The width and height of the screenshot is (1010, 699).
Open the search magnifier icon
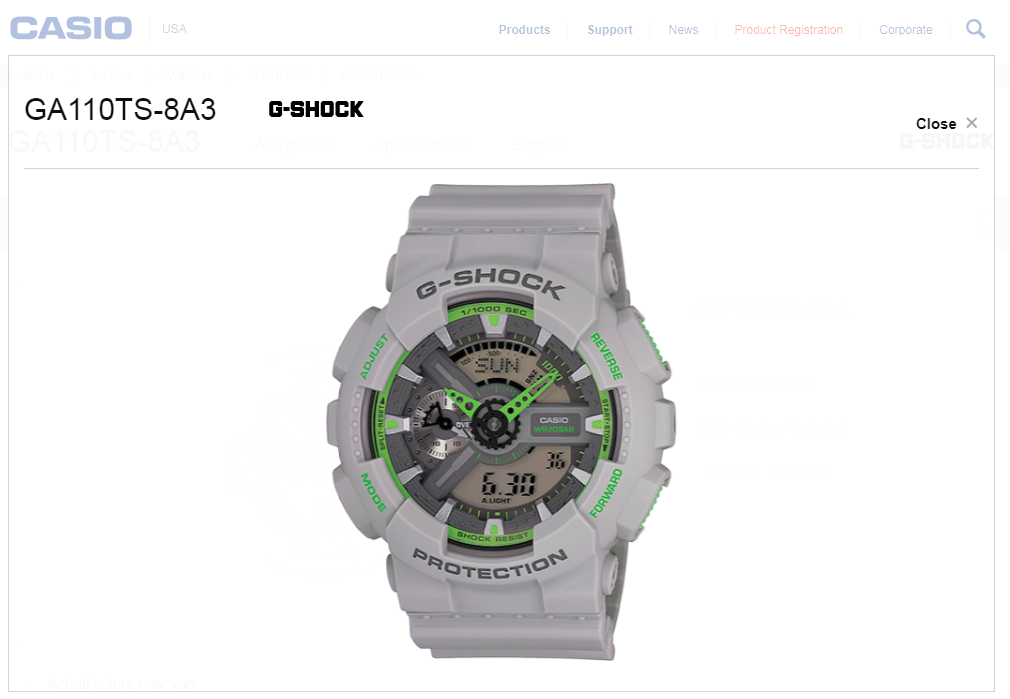(x=975, y=29)
